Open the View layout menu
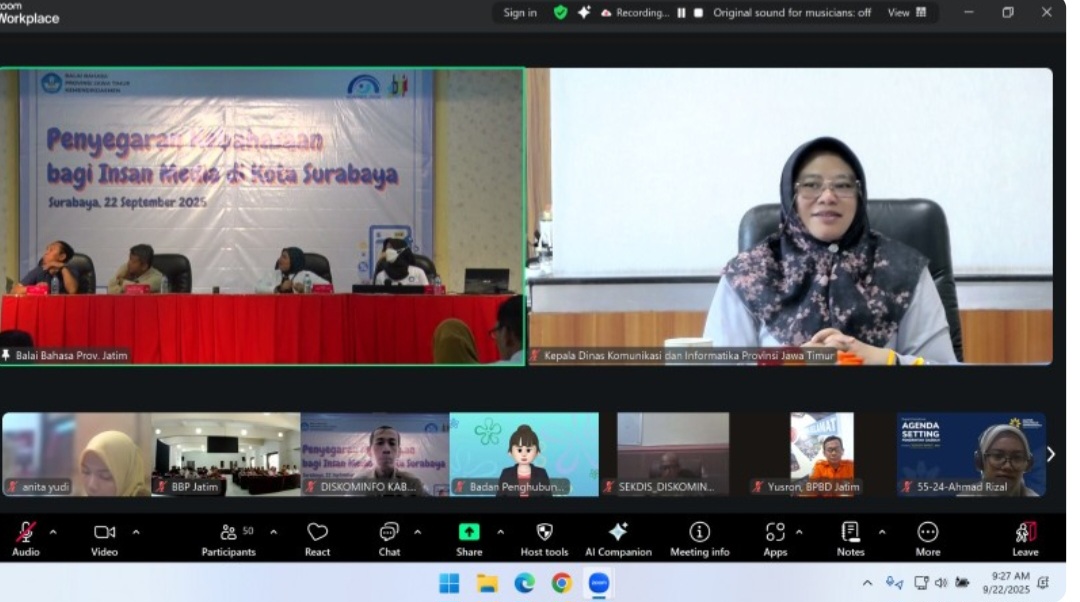This screenshot has width=1080, height=602. [x=906, y=12]
